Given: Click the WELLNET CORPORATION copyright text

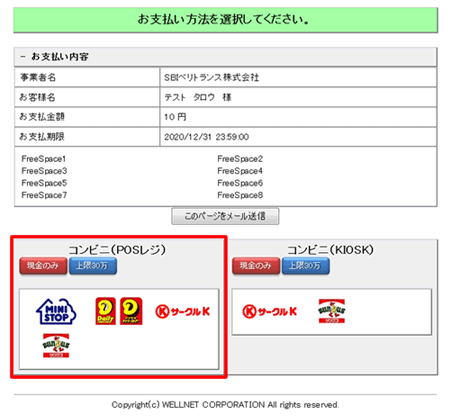Looking at the screenshot, I should coord(225,405).
